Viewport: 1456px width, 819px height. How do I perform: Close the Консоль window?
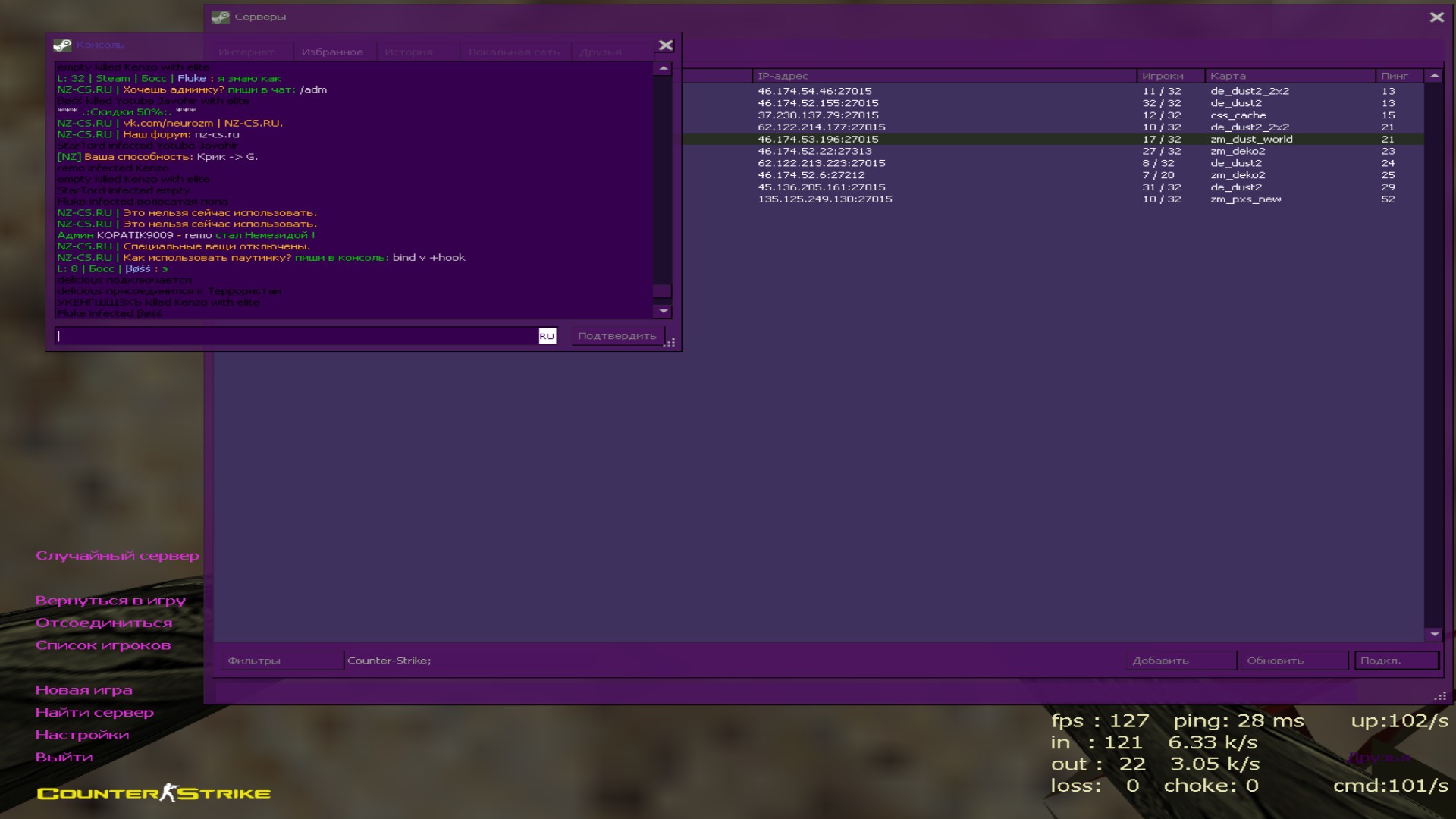[x=665, y=45]
